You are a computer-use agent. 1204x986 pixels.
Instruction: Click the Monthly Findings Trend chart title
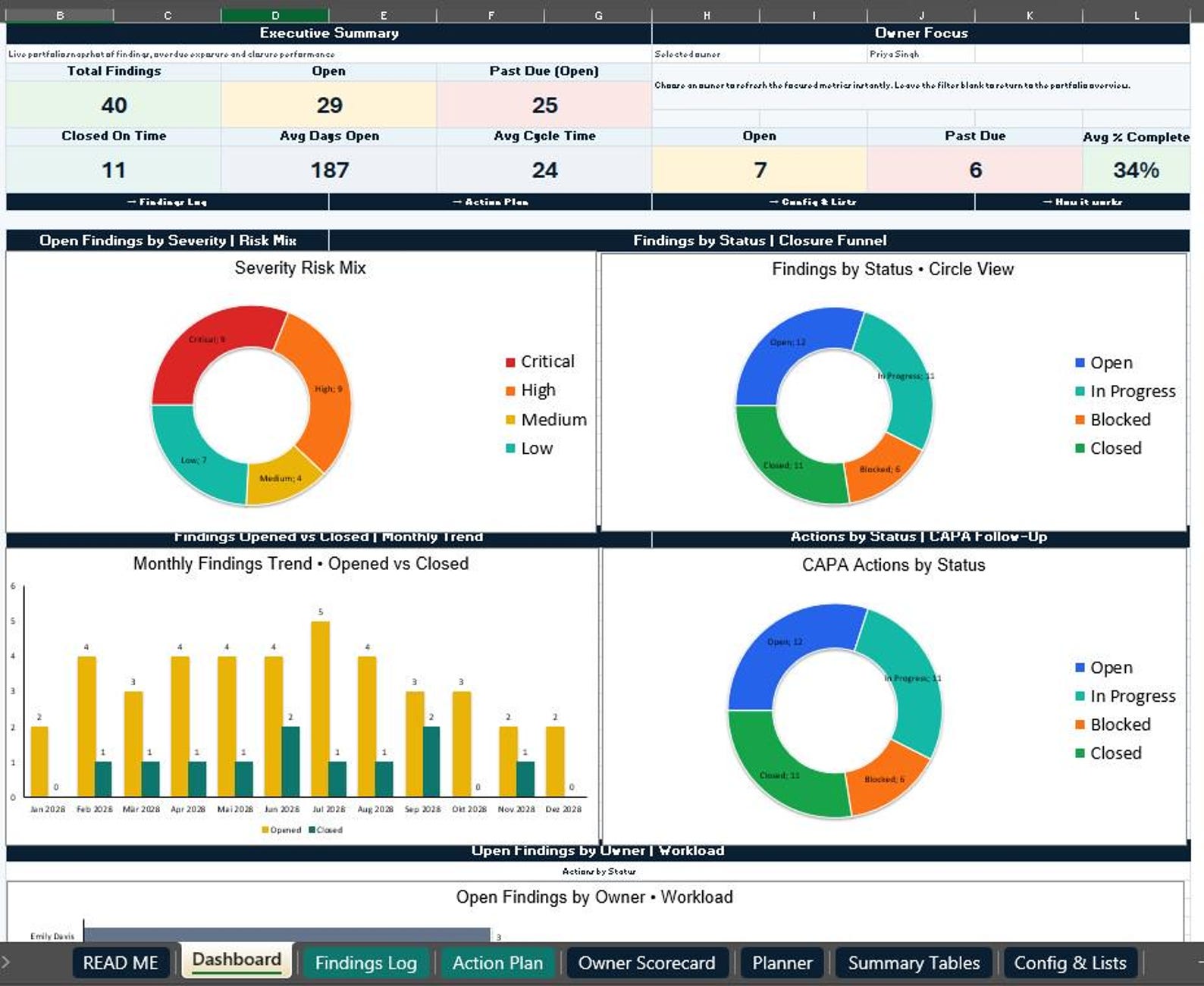point(301,564)
